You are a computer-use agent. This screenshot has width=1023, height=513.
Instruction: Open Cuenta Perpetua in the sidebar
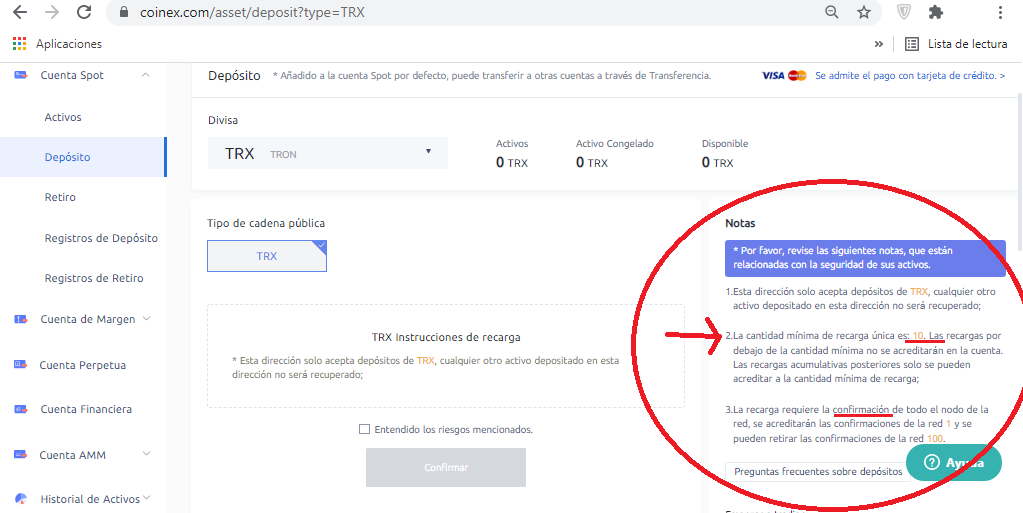82,365
